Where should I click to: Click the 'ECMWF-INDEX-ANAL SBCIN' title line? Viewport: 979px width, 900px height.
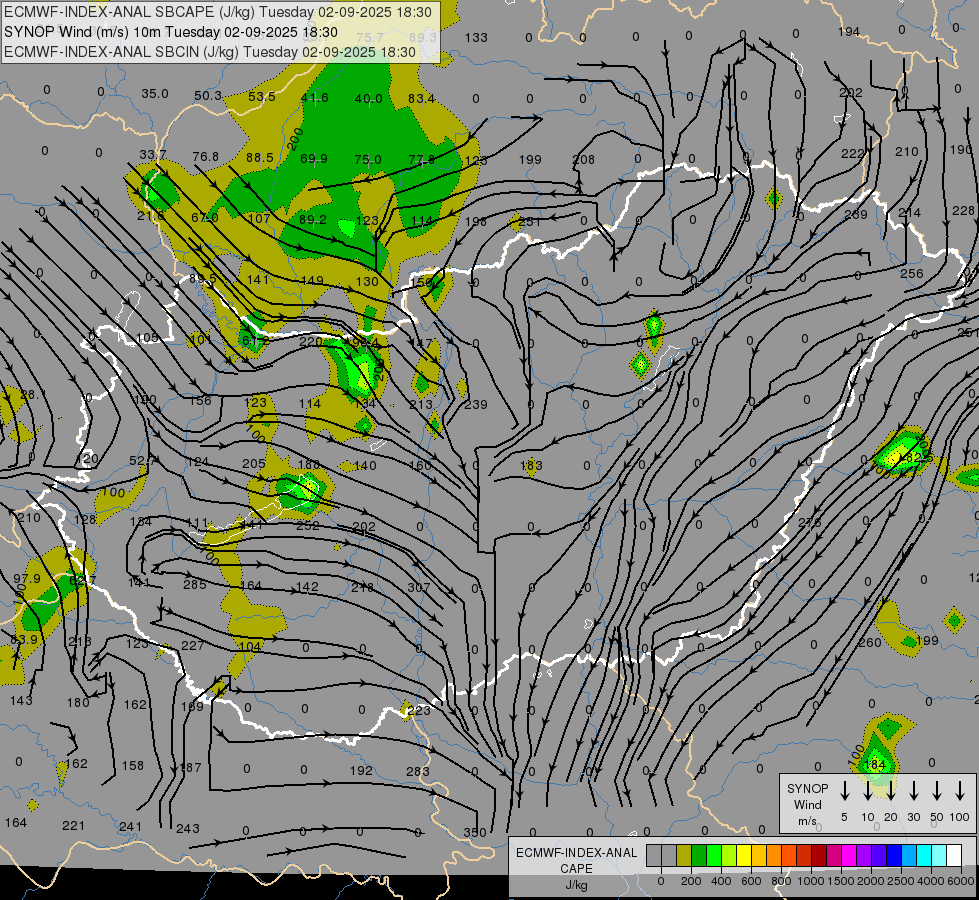210,52
